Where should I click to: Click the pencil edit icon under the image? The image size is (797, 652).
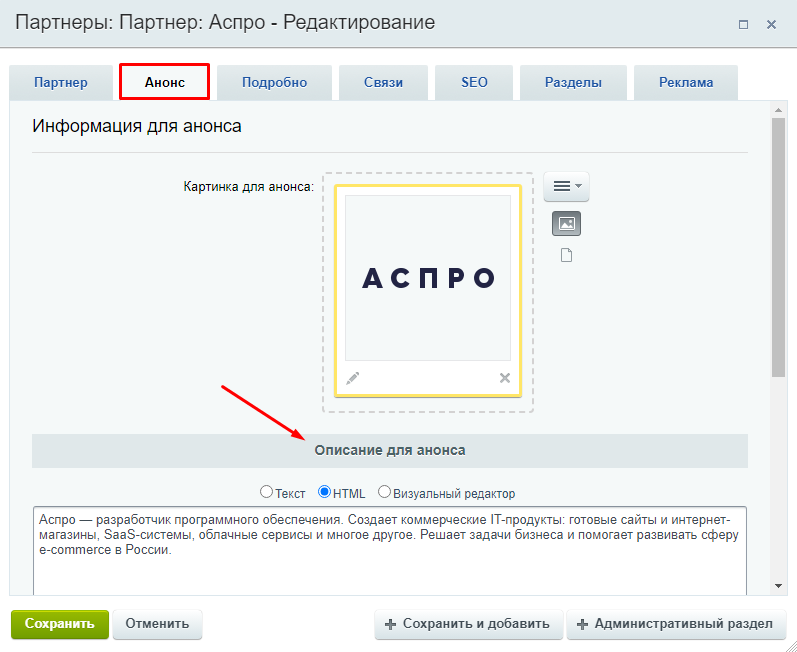pos(352,378)
